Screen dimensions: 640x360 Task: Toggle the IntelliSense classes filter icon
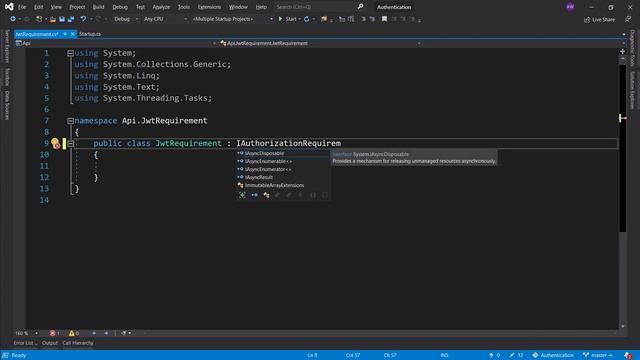[266, 195]
